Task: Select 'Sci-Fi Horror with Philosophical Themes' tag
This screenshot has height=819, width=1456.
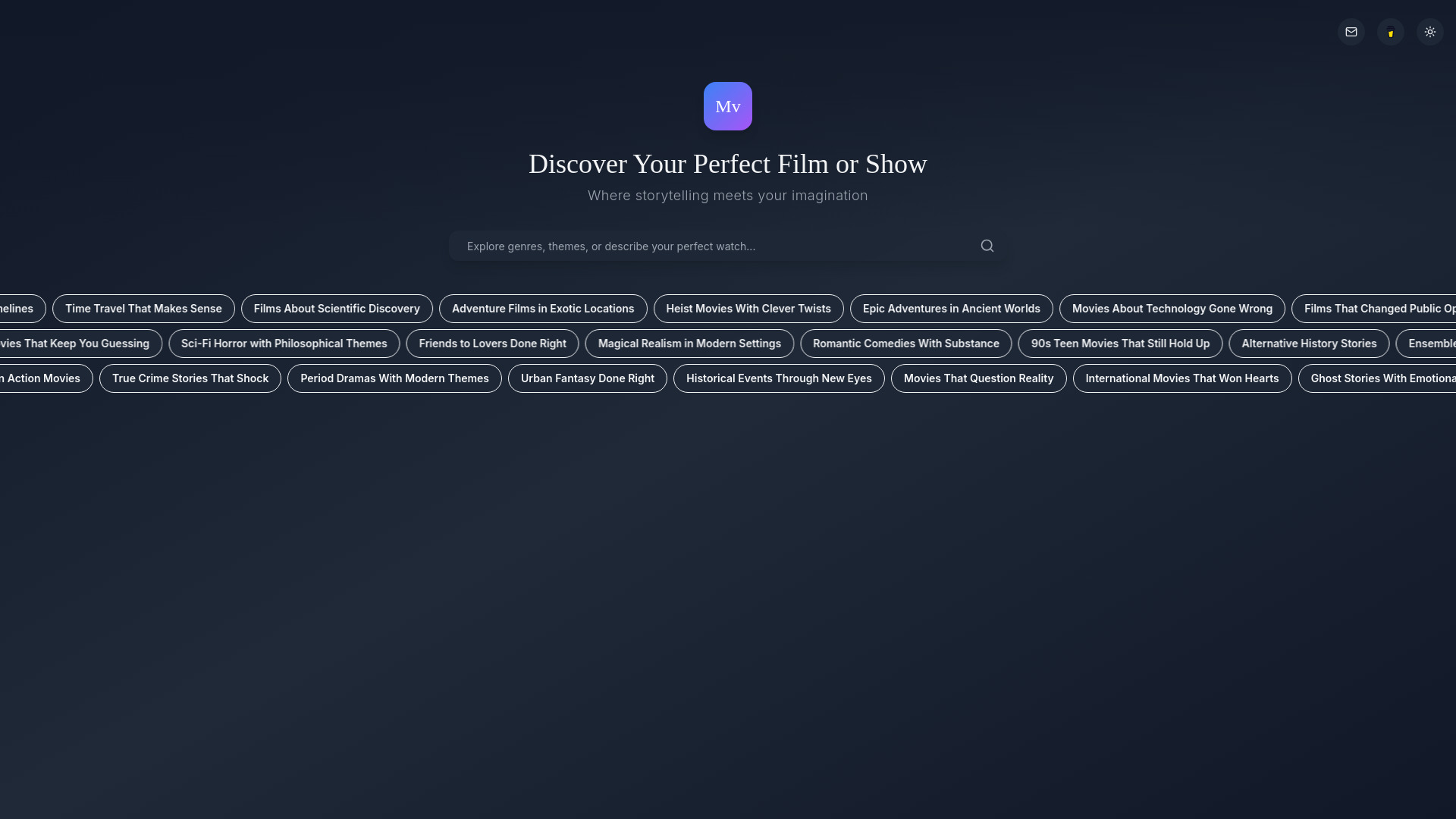Action: pyautogui.click(x=284, y=343)
